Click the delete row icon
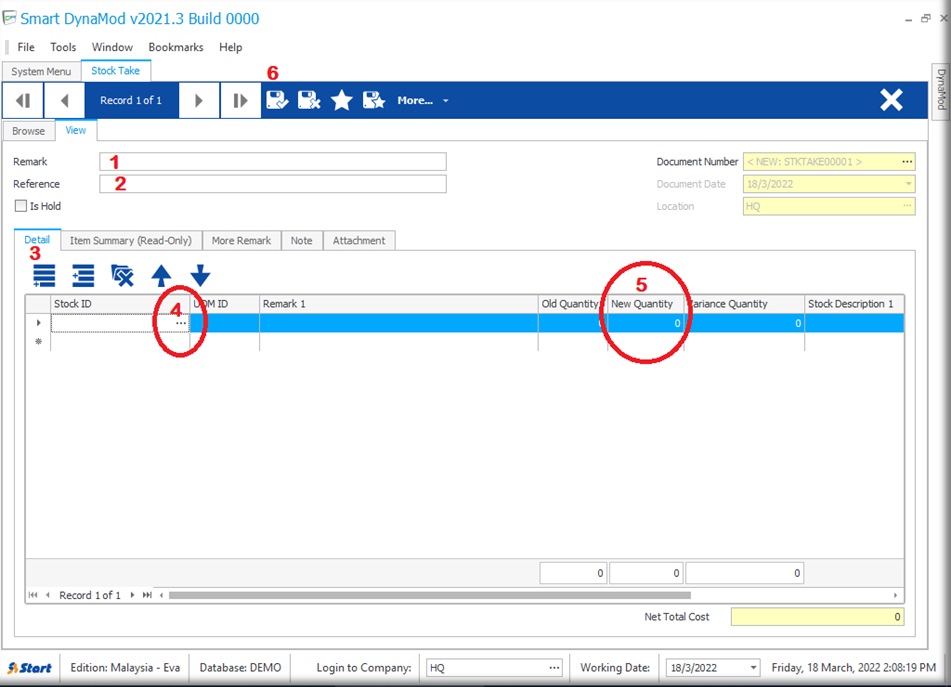951x687 pixels. pos(122,276)
